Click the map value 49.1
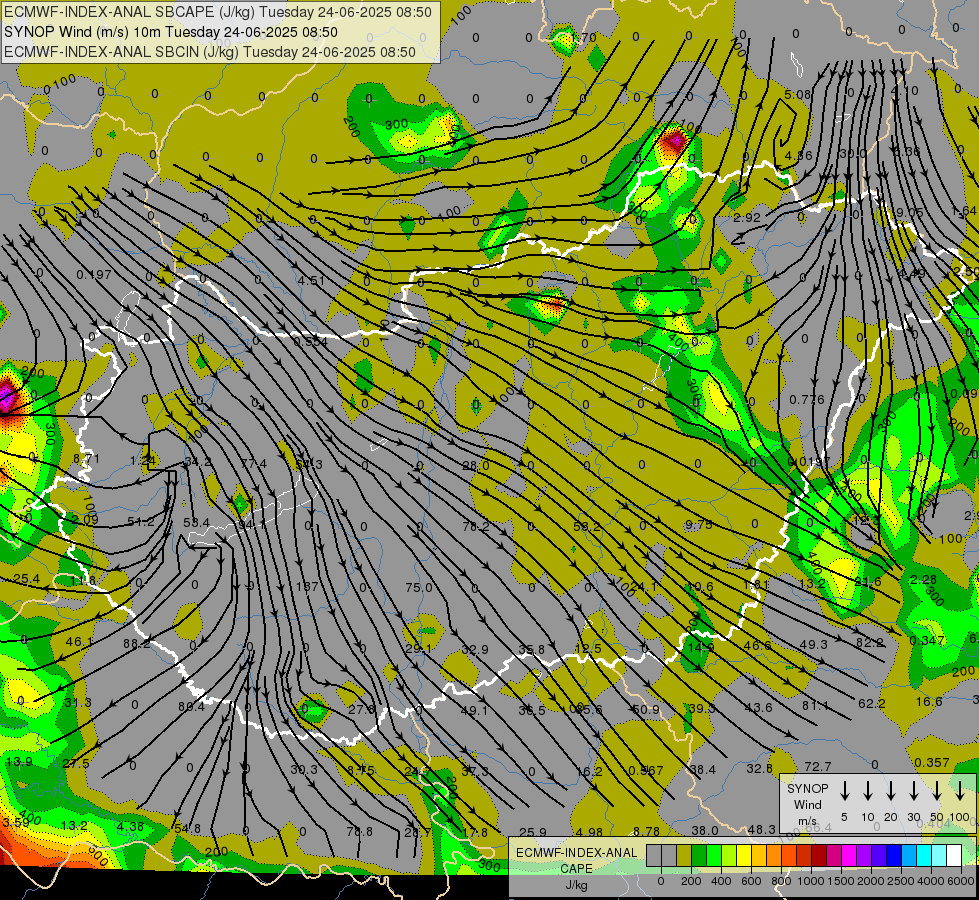979x900 pixels. 474,710
